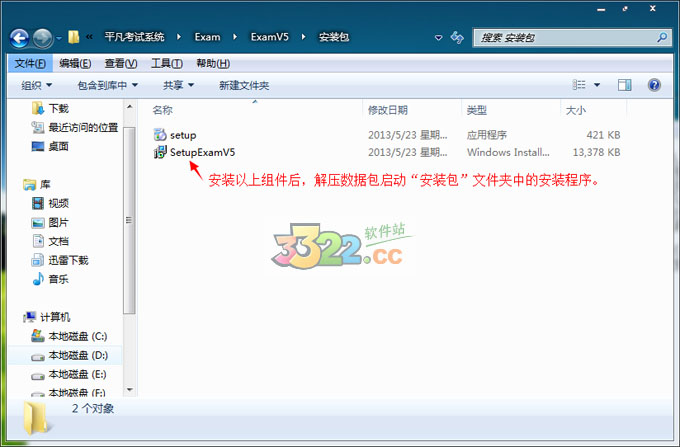Screen dimensions: 680x447
Task: Select the setup application icon
Action: point(160,135)
